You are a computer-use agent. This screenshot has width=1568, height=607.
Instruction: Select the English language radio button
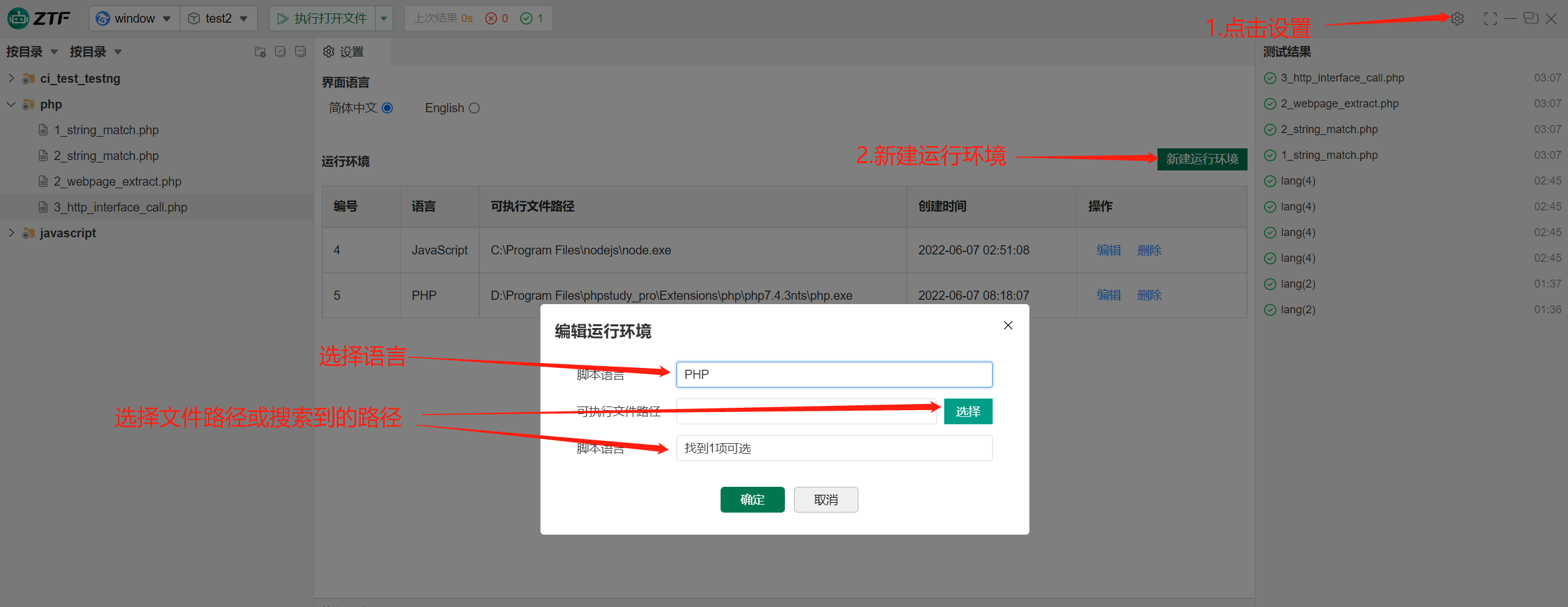(x=474, y=108)
